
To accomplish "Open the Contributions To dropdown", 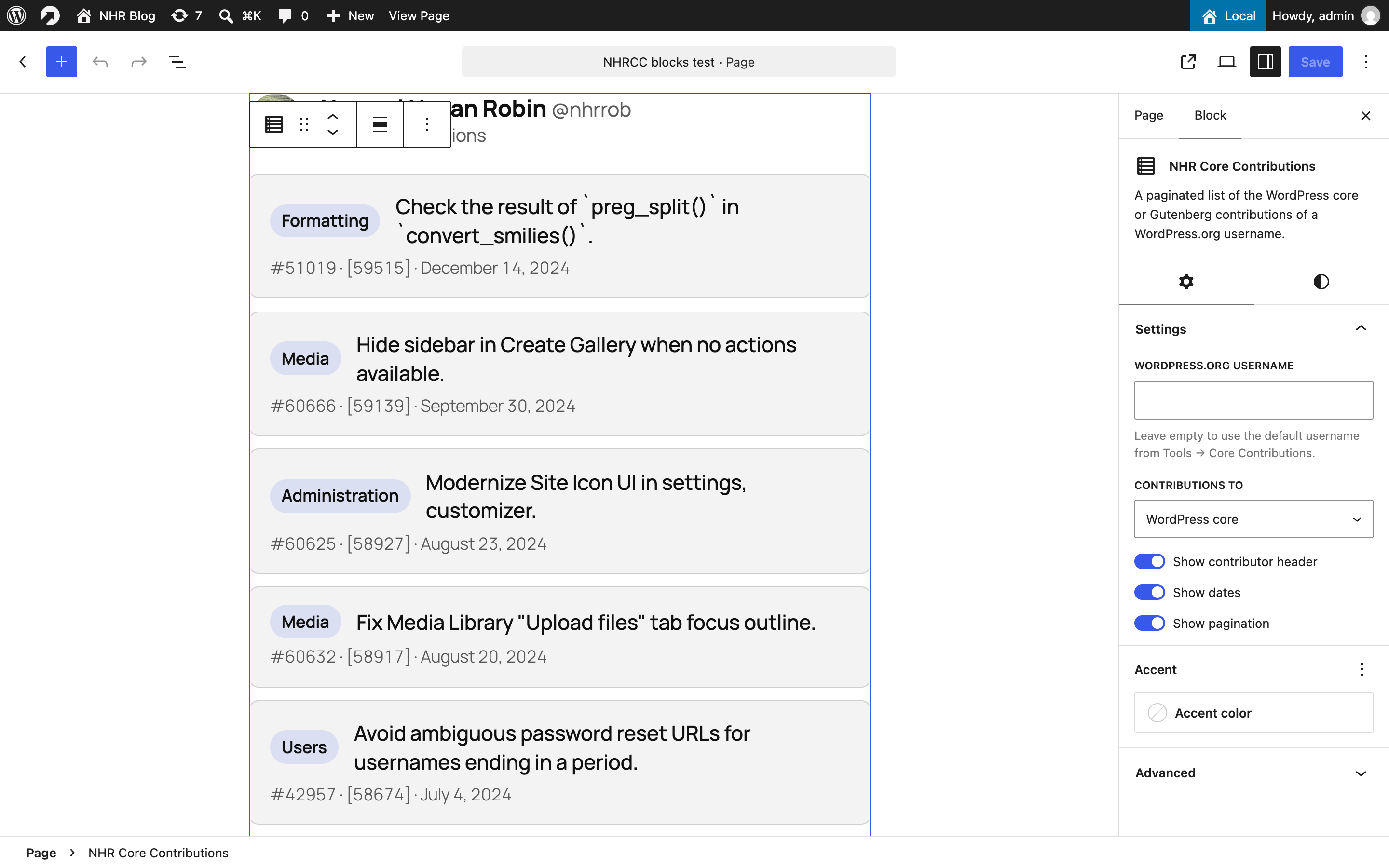I will 1253,519.
